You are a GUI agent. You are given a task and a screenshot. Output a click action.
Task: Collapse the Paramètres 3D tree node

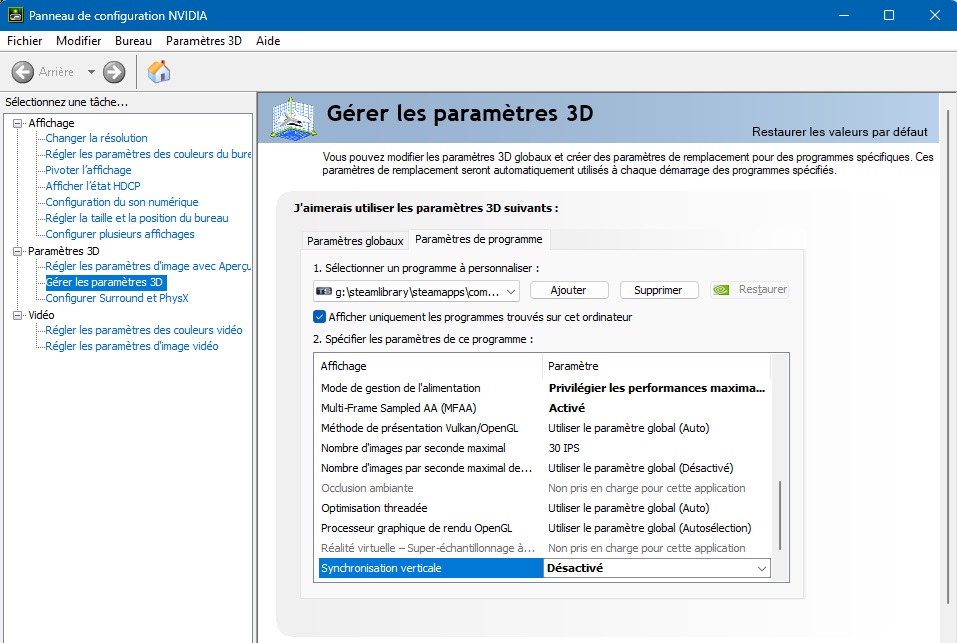coord(17,251)
